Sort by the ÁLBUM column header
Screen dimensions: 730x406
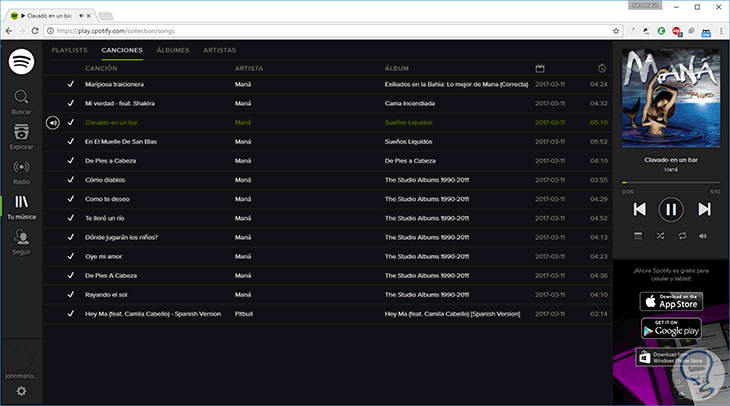pyautogui.click(x=397, y=68)
